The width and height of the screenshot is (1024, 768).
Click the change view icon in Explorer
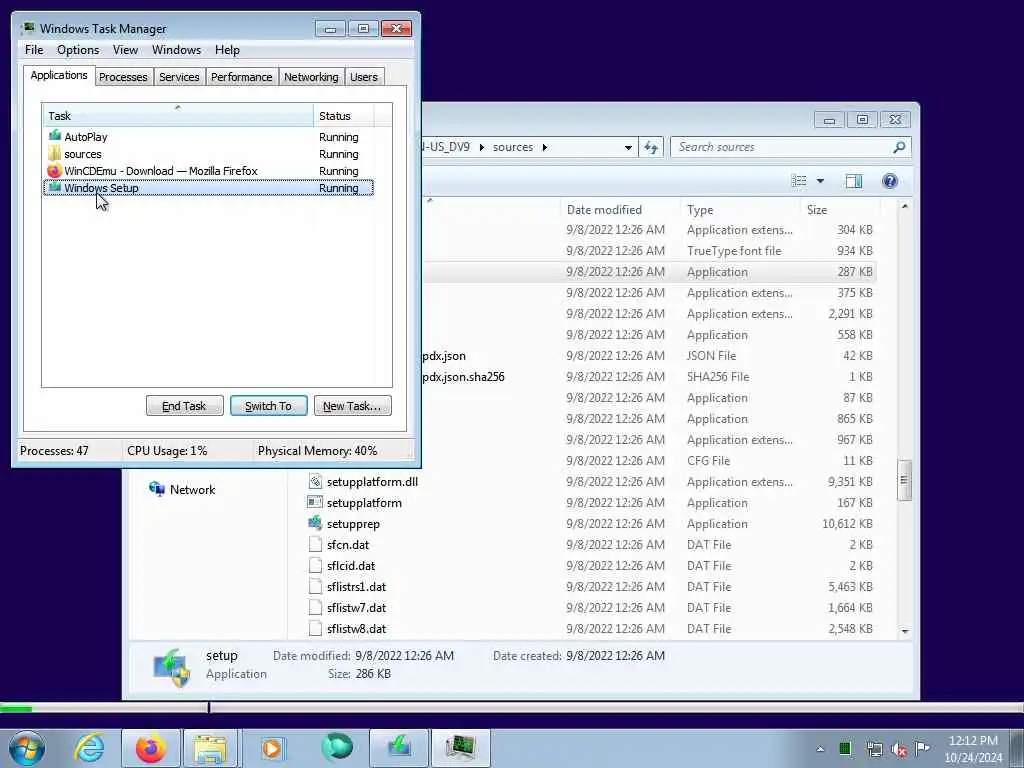(799, 181)
